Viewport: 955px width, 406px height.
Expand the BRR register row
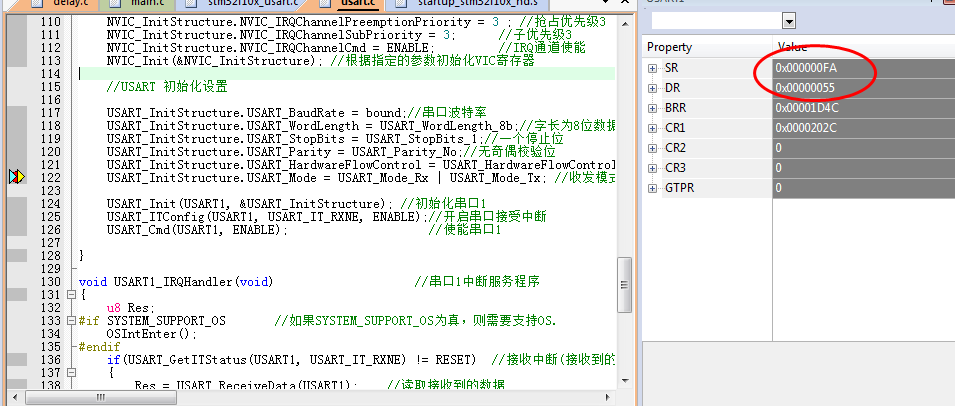click(652, 108)
